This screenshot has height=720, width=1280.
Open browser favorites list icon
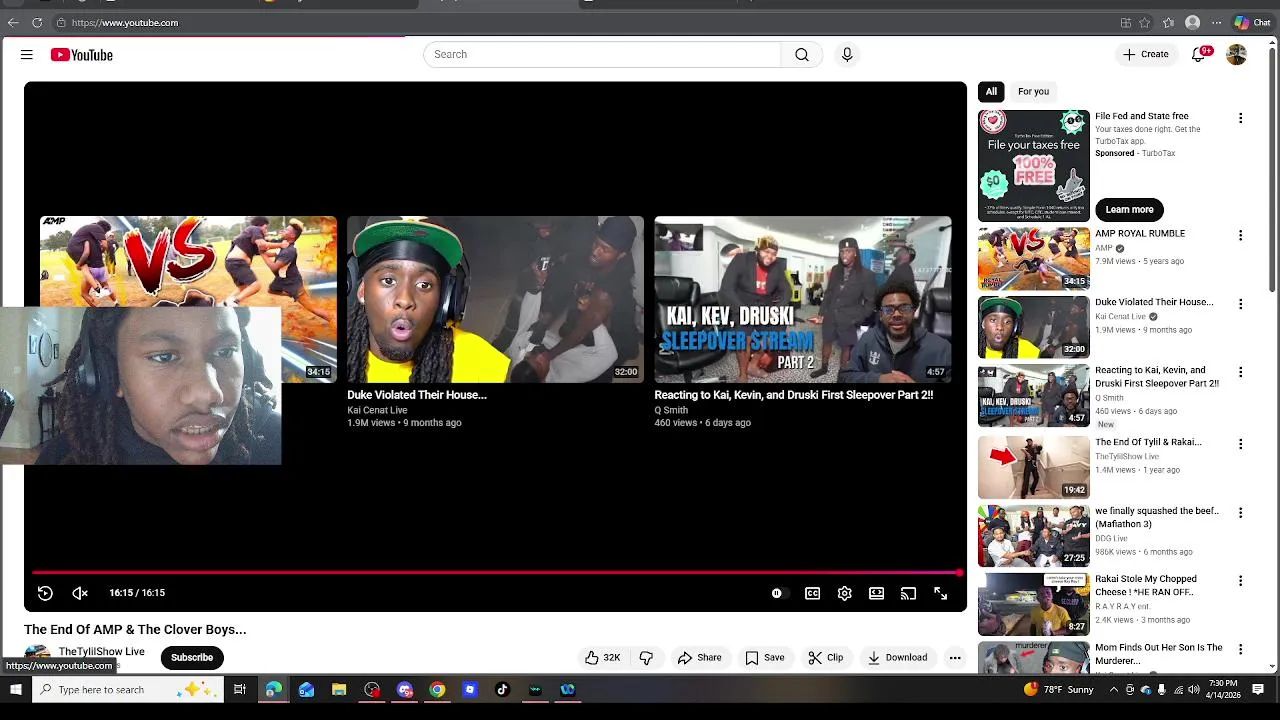(x=1168, y=23)
